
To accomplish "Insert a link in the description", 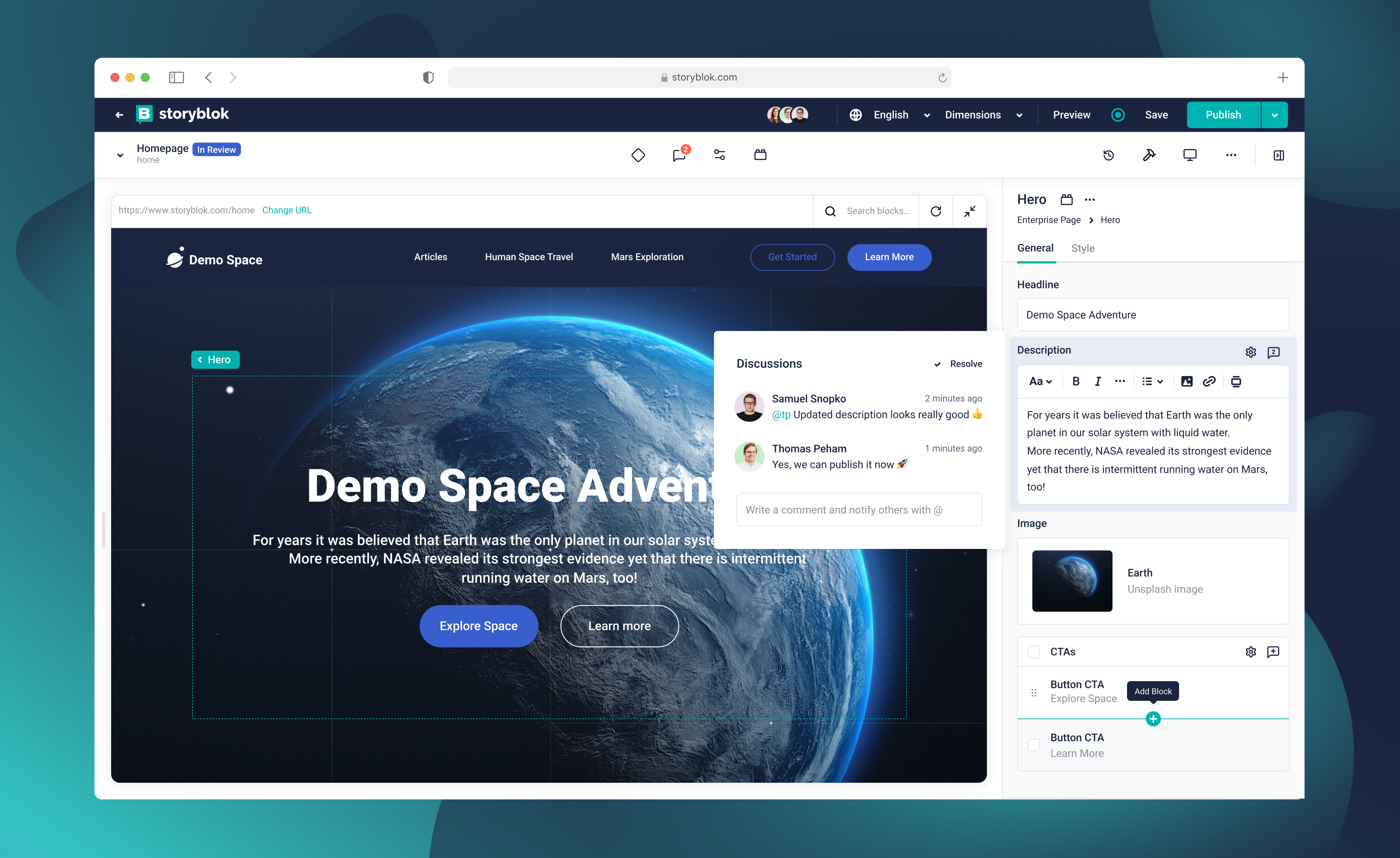I will (1209, 382).
